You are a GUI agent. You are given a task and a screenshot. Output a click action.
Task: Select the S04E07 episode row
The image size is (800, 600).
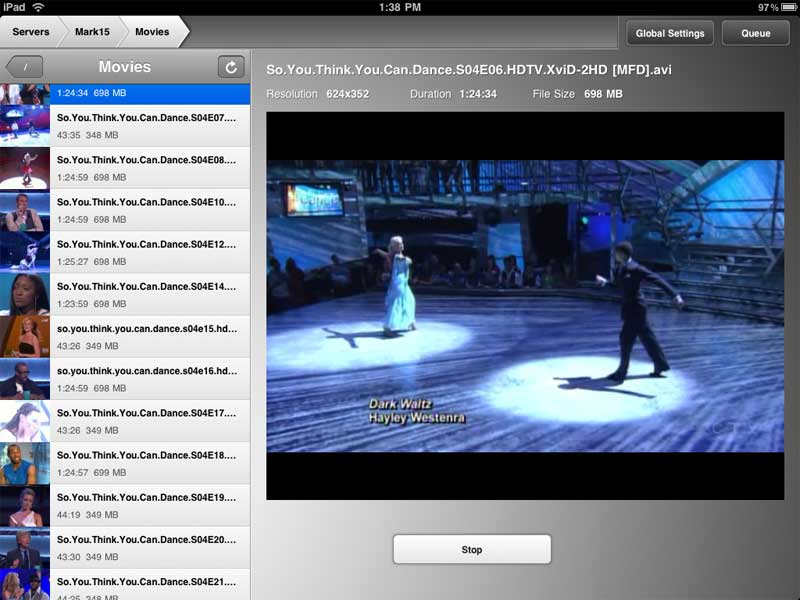click(x=125, y=126)
